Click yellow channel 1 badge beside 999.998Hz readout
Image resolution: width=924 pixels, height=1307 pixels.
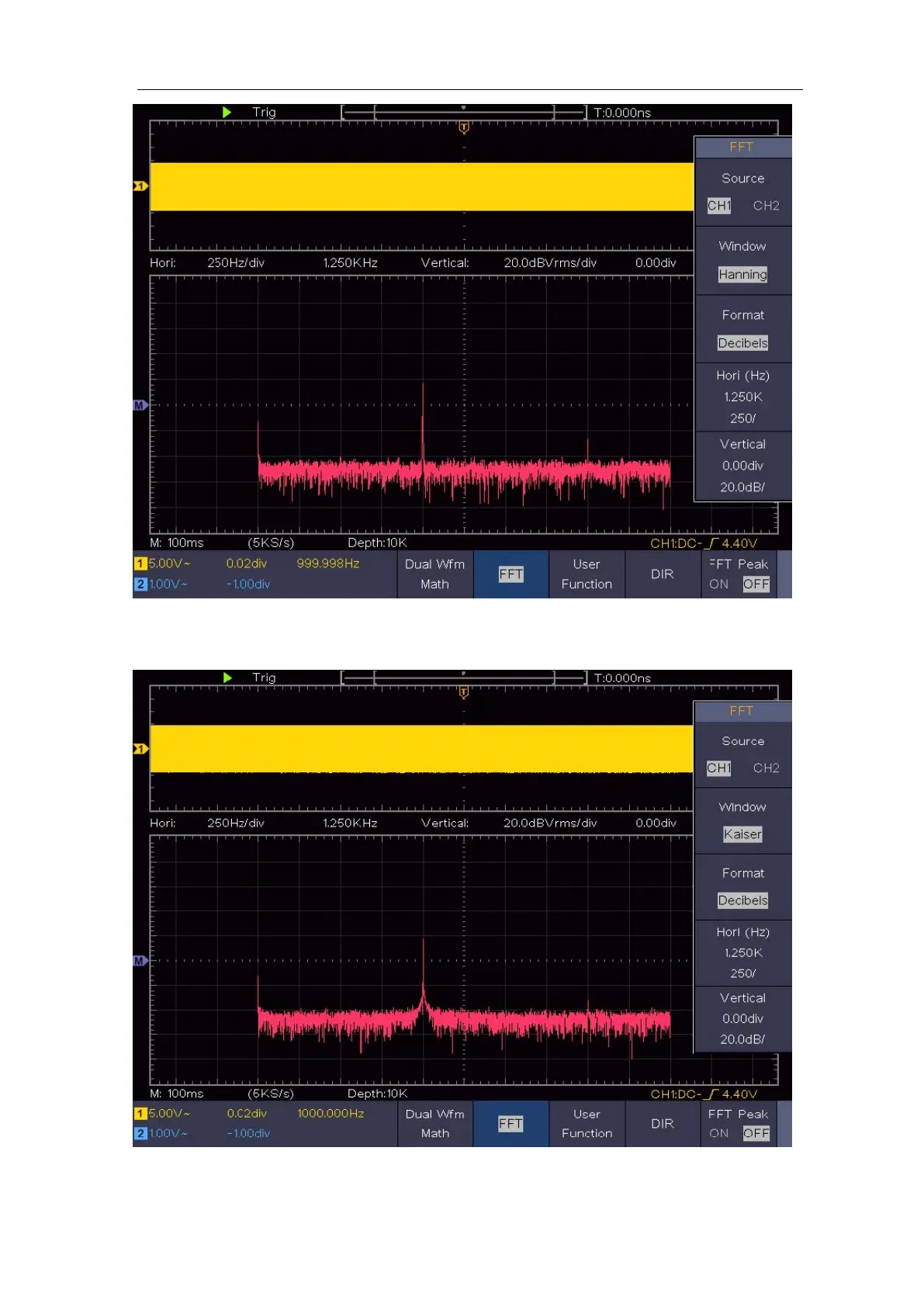click(140, 563)
